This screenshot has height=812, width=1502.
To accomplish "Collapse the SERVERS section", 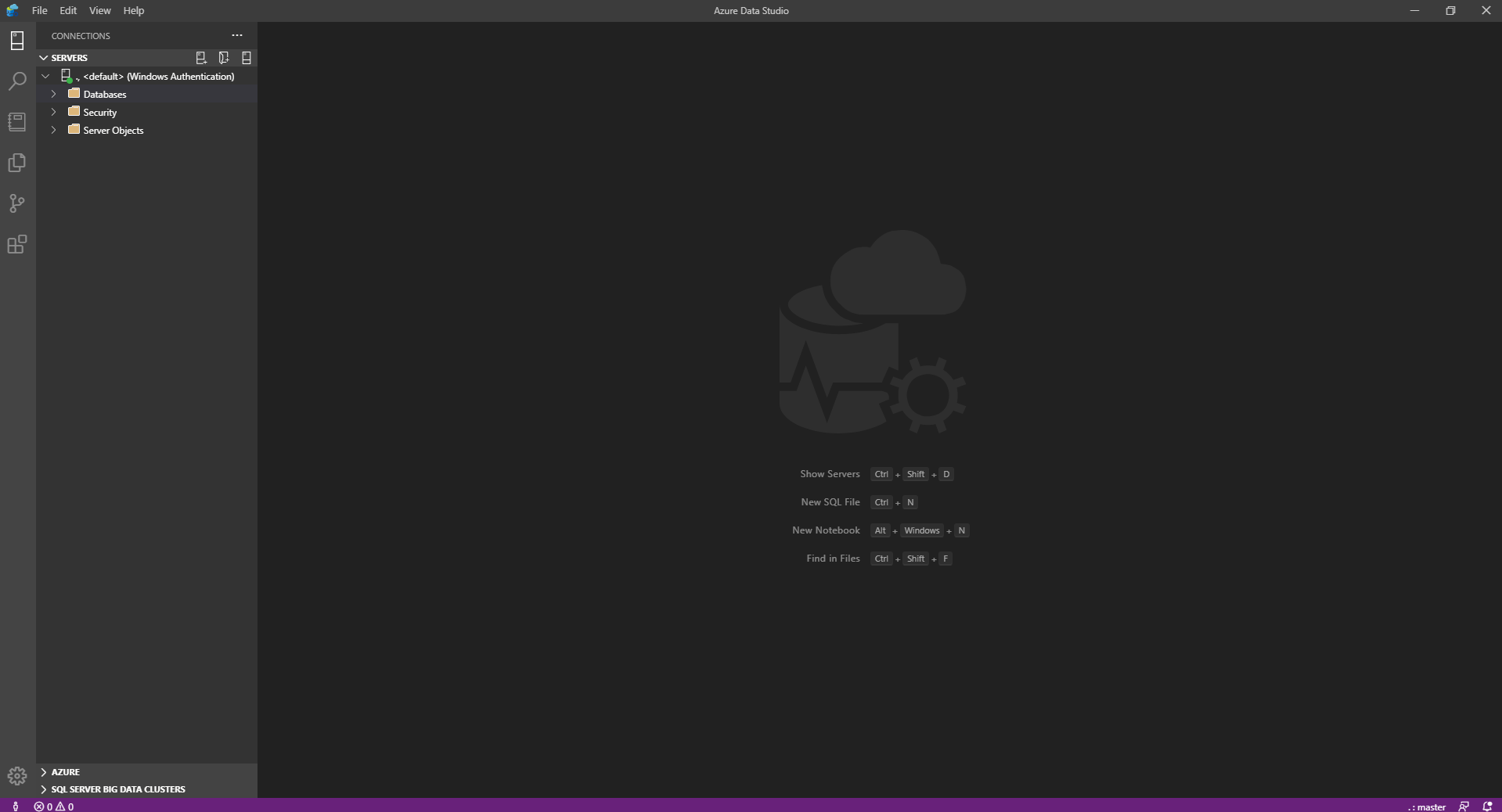I will click(x=44, y=58).
